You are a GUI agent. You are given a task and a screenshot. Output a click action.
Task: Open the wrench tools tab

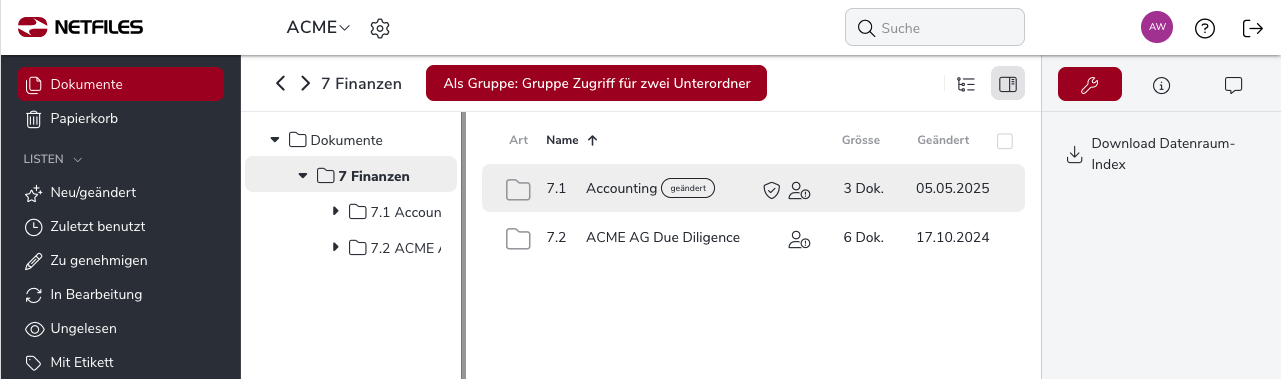[1090, 85]
